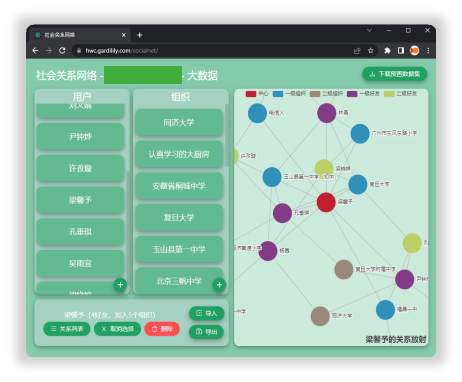The height and width of the screenshot is (382, 462).
Task: Select the blue 福鼎一中 node in the graph
Action: (x=385, y=310)
